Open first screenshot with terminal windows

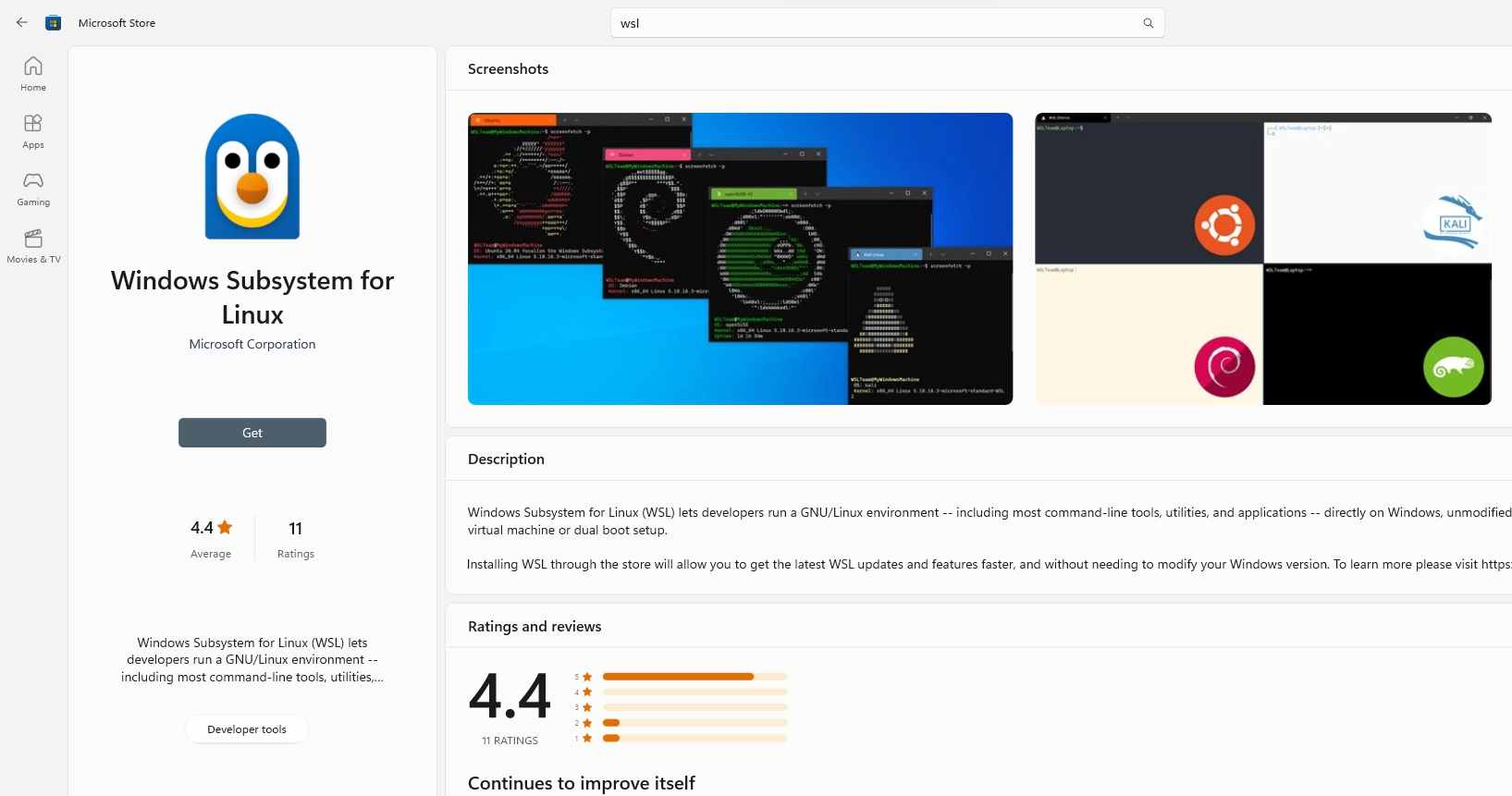740,259
